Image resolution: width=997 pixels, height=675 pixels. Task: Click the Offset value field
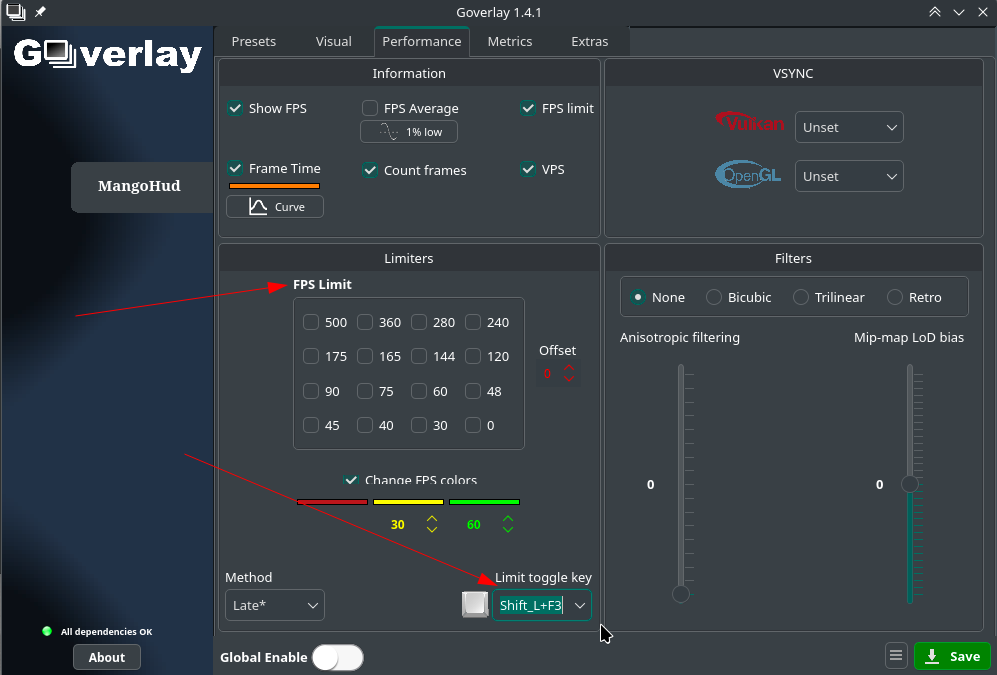[x=547, y=374]
